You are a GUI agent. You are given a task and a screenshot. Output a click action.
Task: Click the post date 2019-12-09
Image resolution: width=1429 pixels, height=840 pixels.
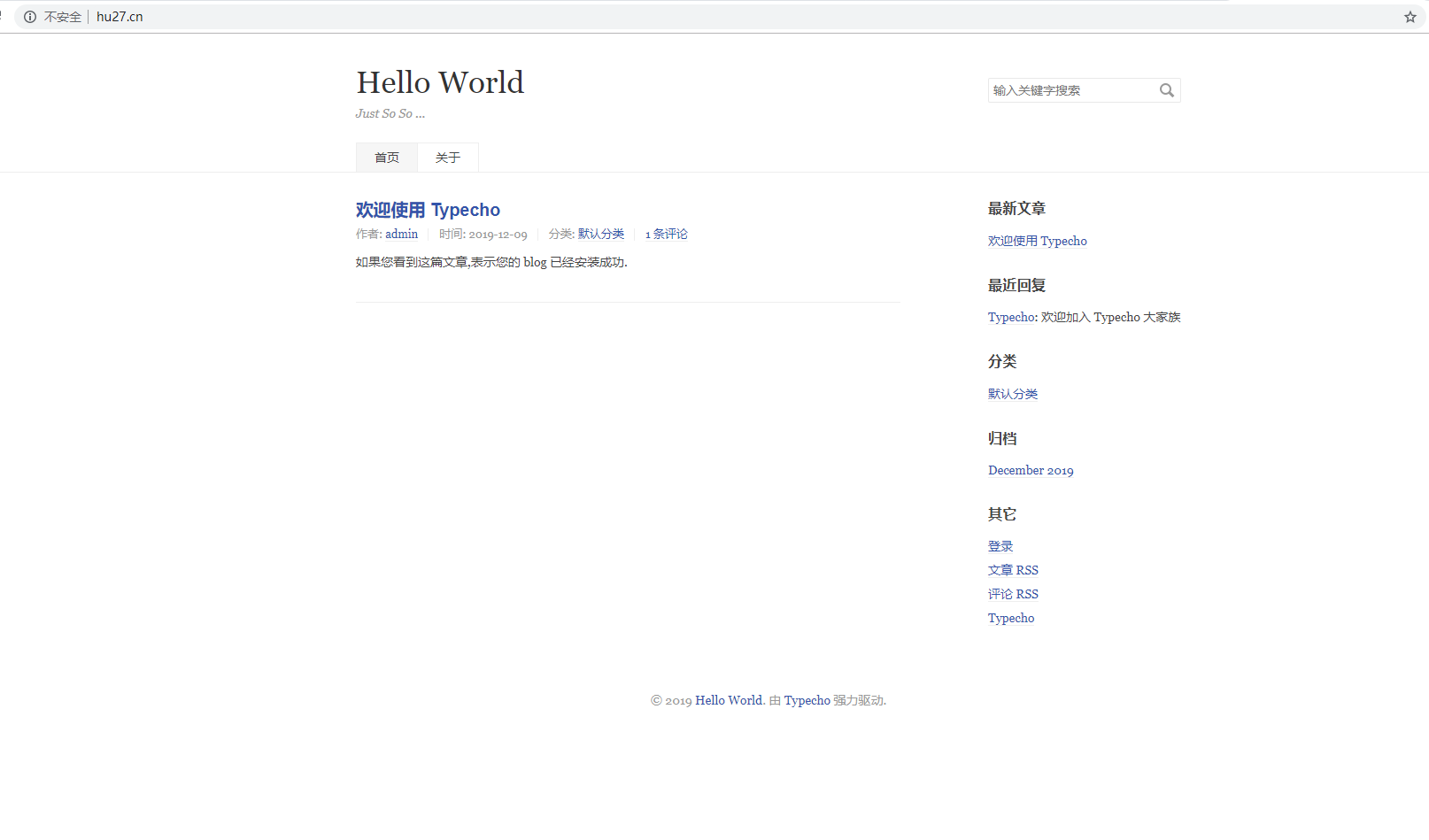click(x=498, y=234)
